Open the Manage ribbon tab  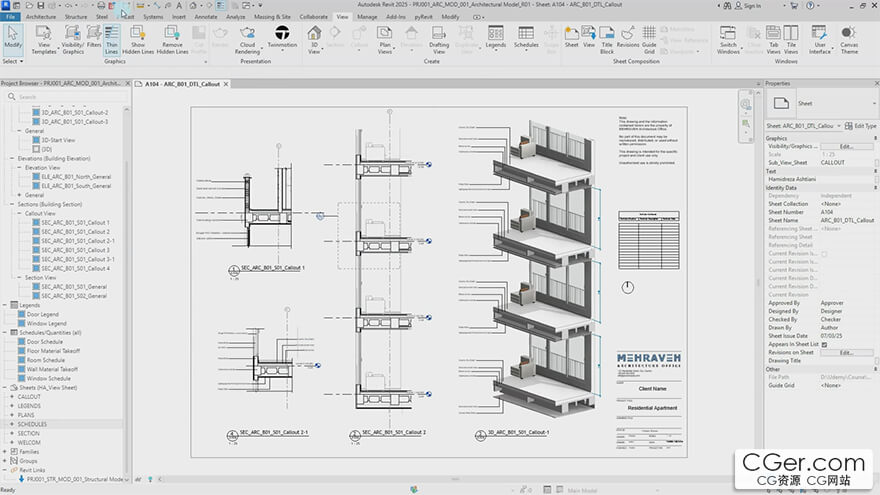pos(367,17)
